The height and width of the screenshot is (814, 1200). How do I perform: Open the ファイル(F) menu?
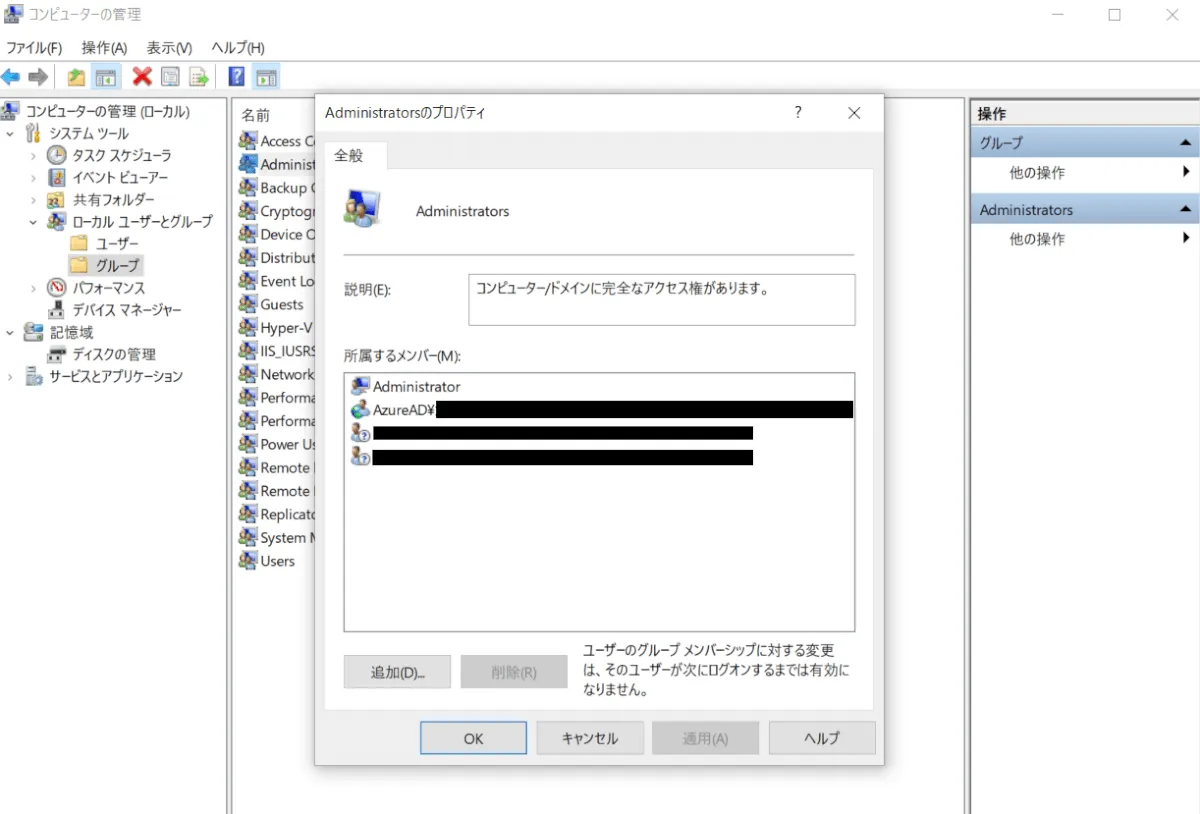(x=34, y=48)
